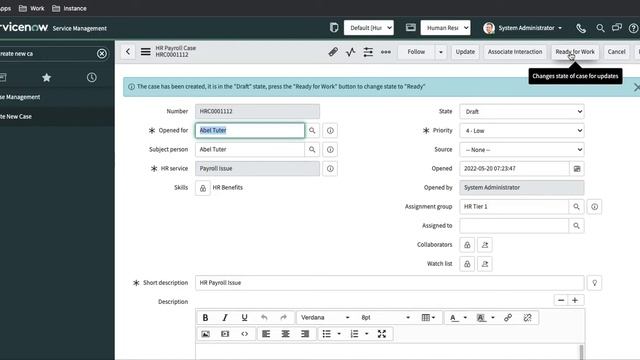Open the Source dropdown

[x=522, y=150]
